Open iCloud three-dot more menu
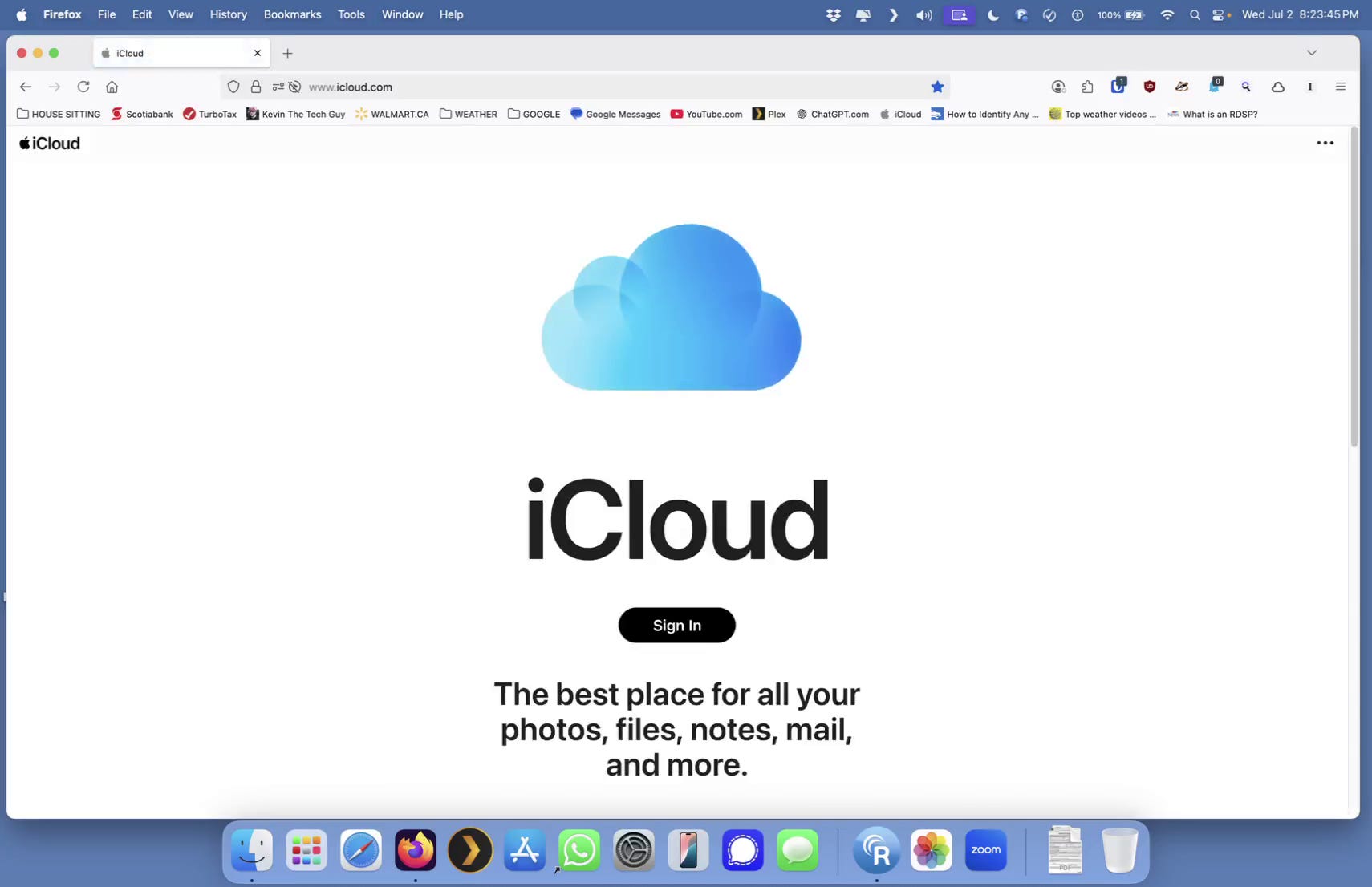1372x887 pixels. pos(1325,143)
